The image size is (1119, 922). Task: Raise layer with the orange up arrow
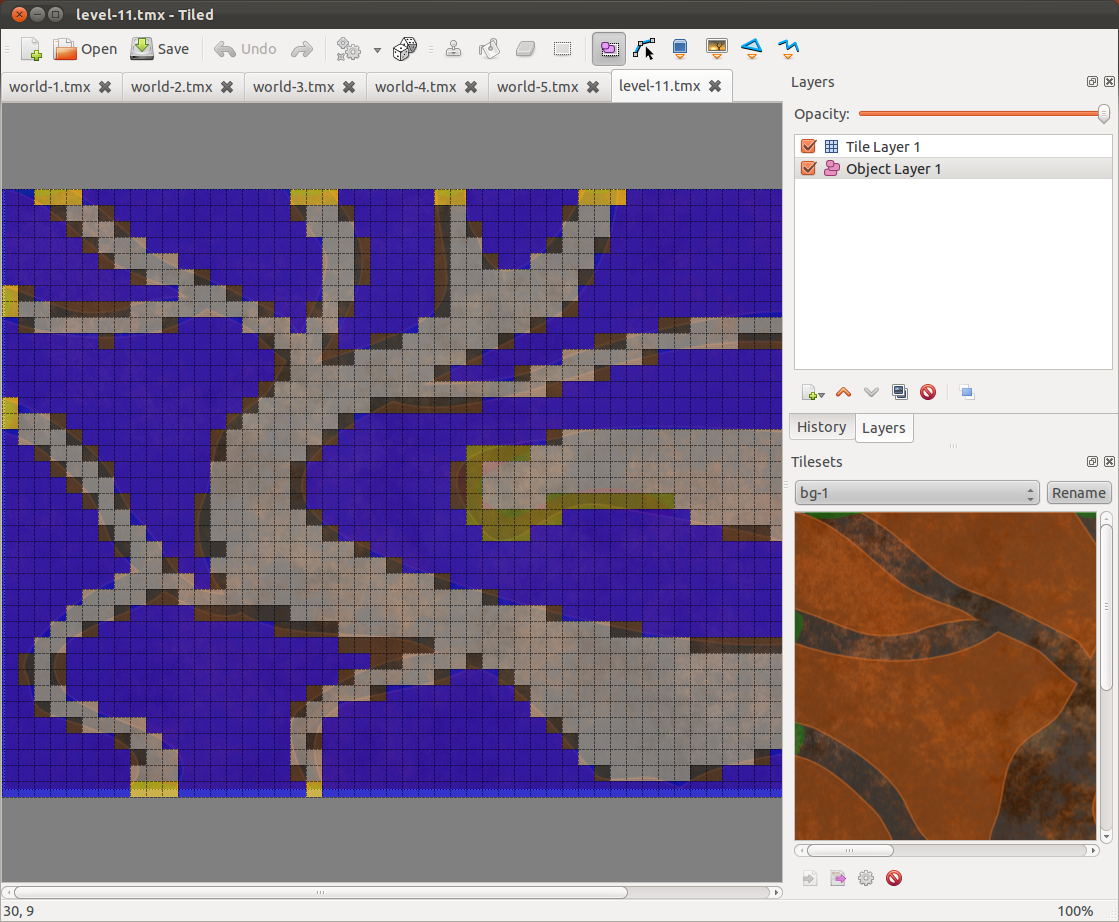tap(843, 392)
